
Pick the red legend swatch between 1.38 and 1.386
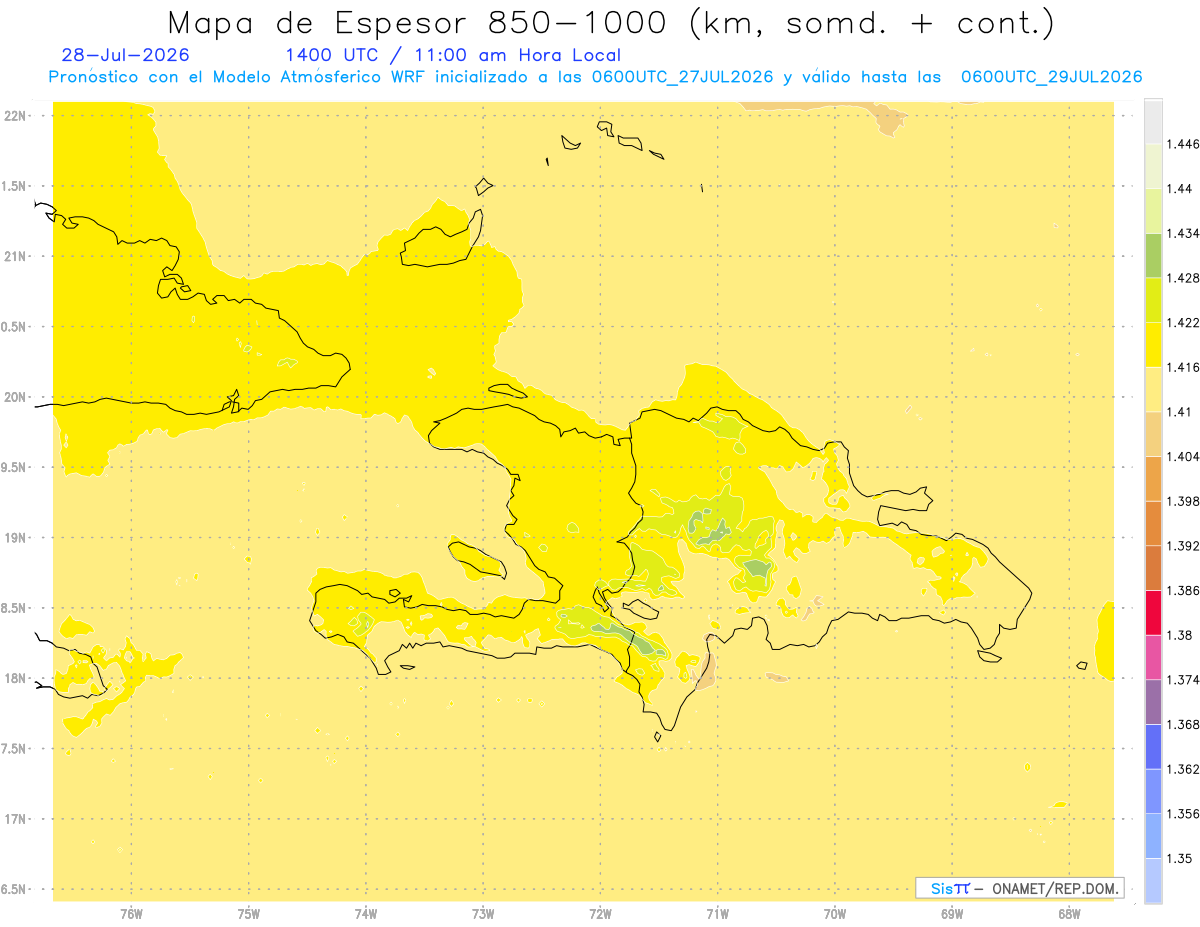[1153, 612]
